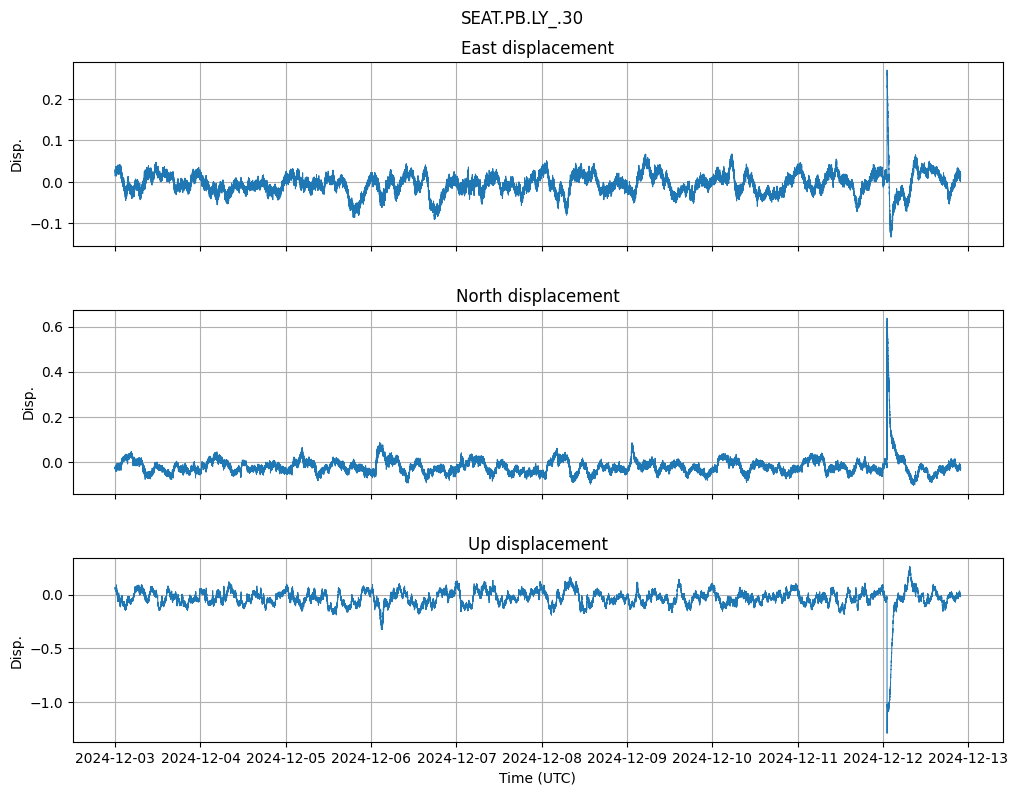This screenshot has height=795, width=1018.
Task: Click the East plot's Disp. y-axis label
Action: pyautogui.click(x=17, y=155)
